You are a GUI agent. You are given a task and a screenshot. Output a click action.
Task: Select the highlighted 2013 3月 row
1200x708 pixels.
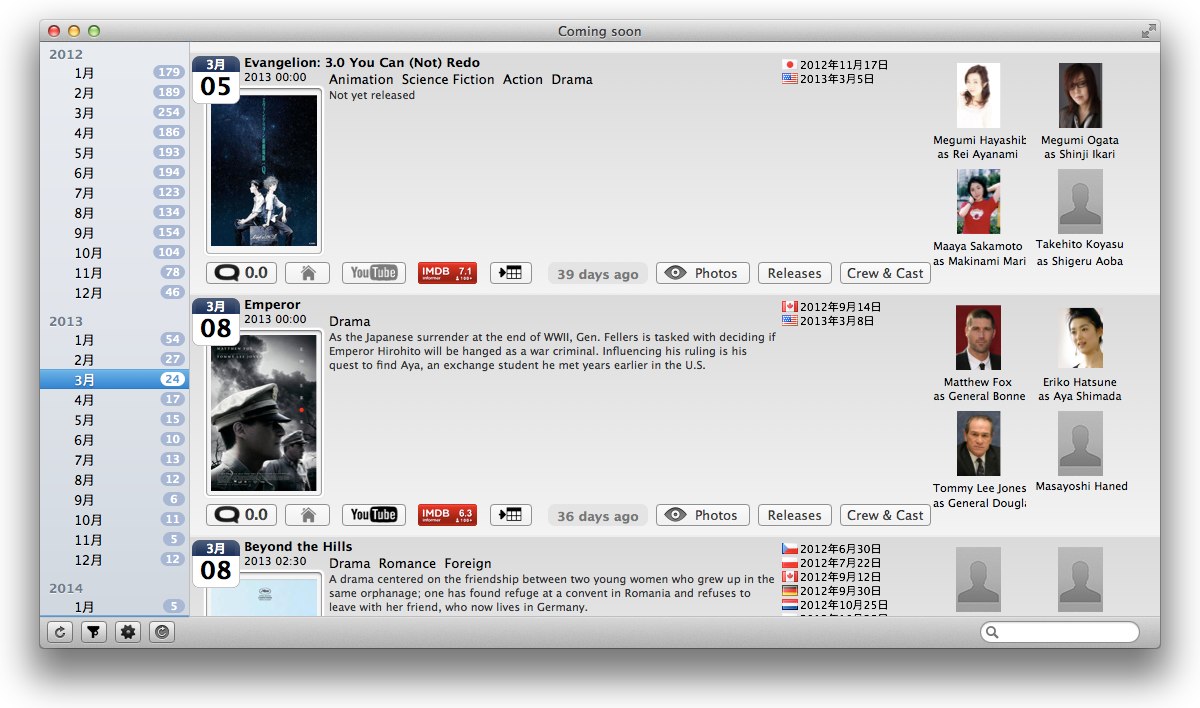[114, 380]
